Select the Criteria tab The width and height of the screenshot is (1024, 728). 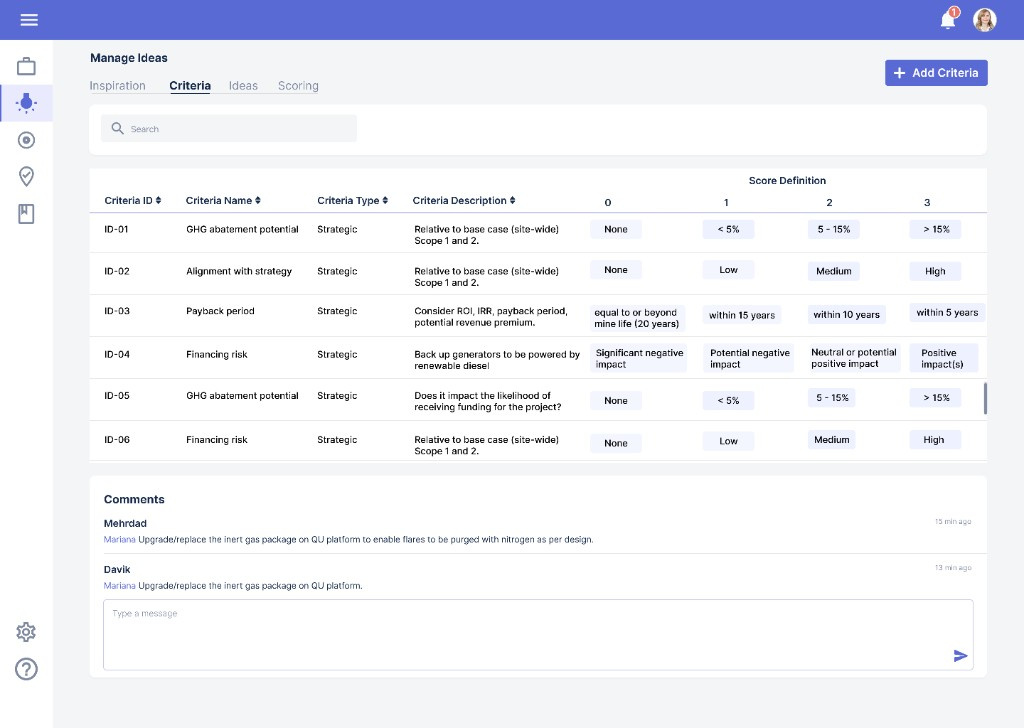click(190, 86)
